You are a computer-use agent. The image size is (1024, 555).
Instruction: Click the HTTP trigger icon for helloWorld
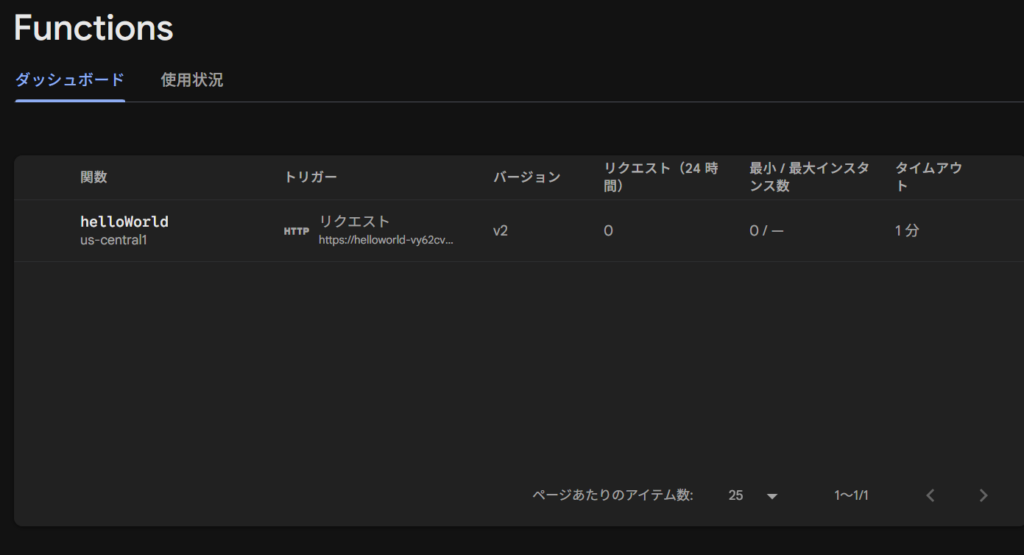pyautogui.click(x=296, y=231)
